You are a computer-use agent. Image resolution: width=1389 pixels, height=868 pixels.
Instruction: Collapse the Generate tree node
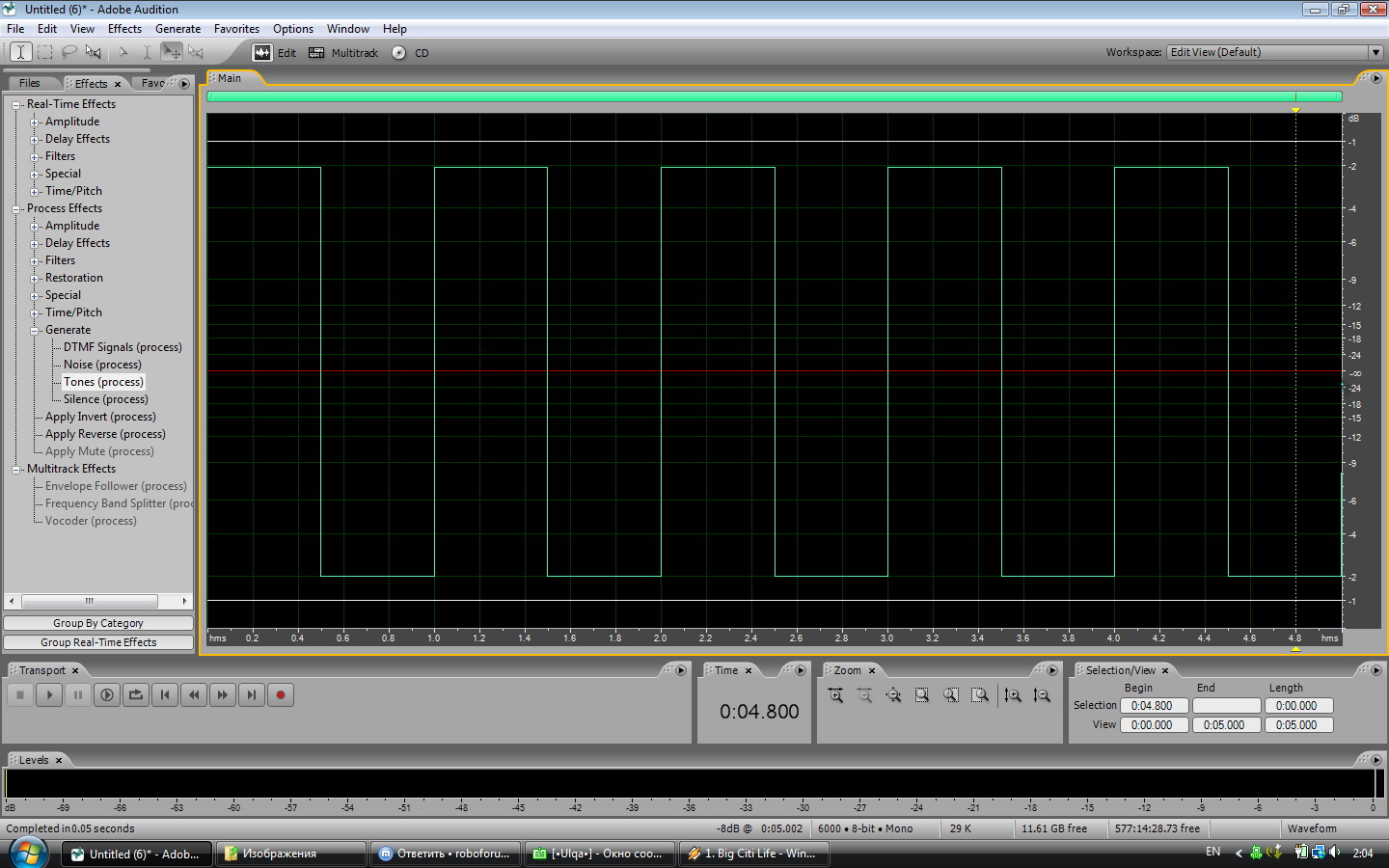click(x=35, y=330)
